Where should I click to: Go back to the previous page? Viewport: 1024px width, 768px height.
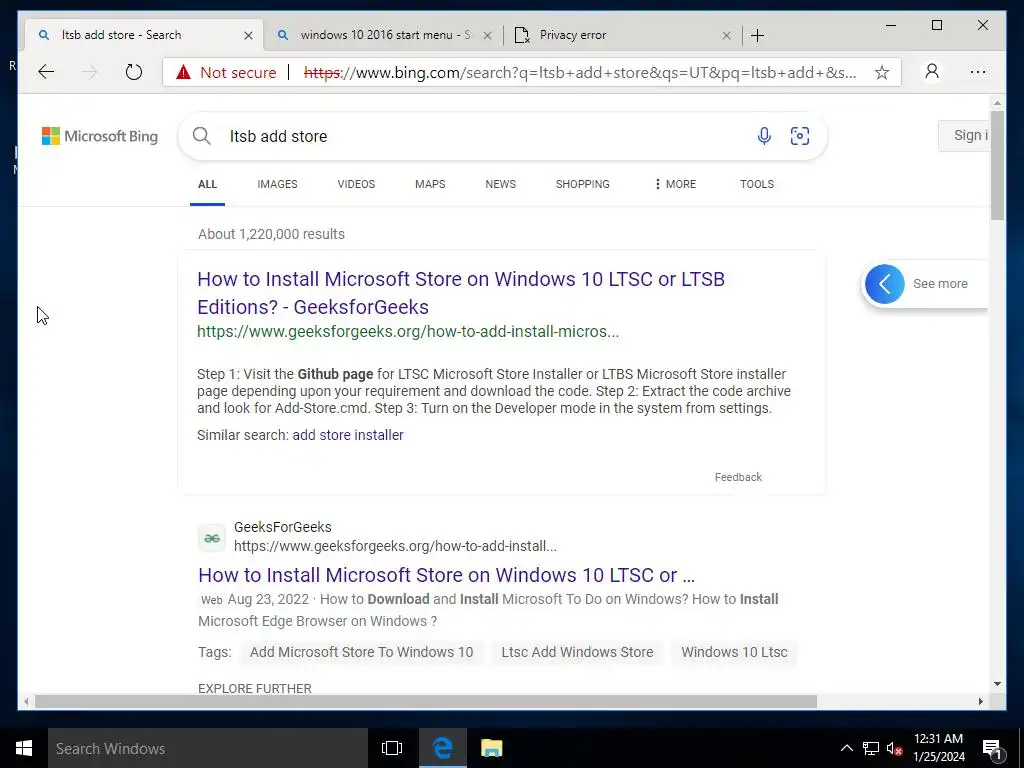click(46, 72)
